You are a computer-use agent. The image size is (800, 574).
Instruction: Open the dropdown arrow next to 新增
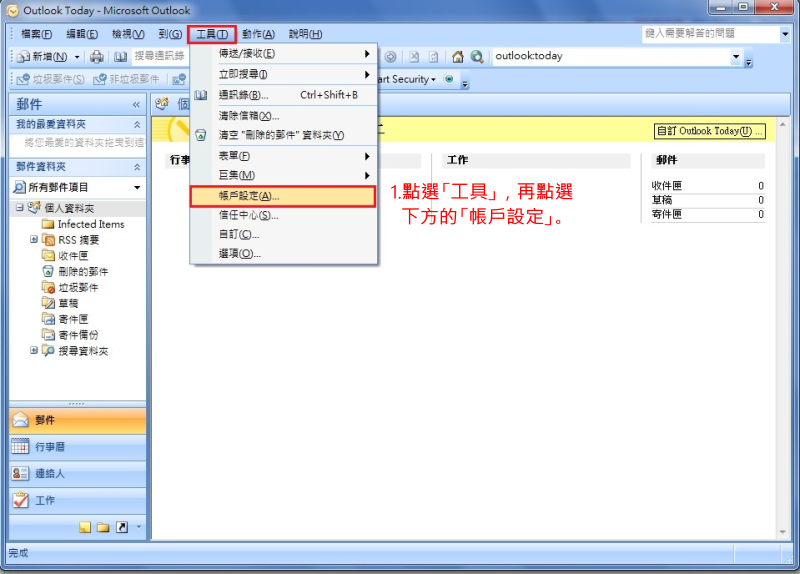pos(77,57)
